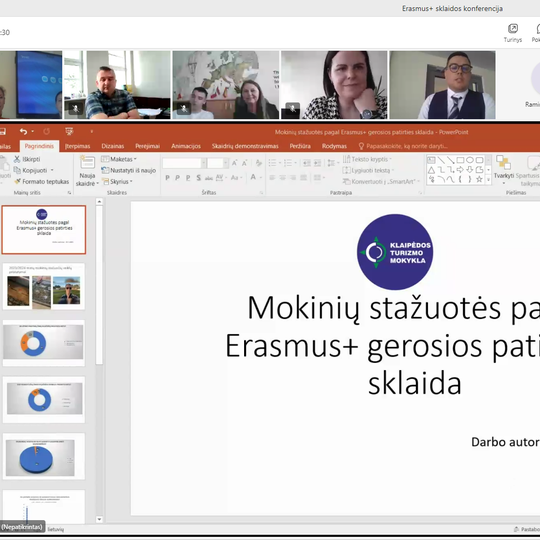Click the numbered list icon
Viewport: 540px width, 540px height.
coord(288,163)
